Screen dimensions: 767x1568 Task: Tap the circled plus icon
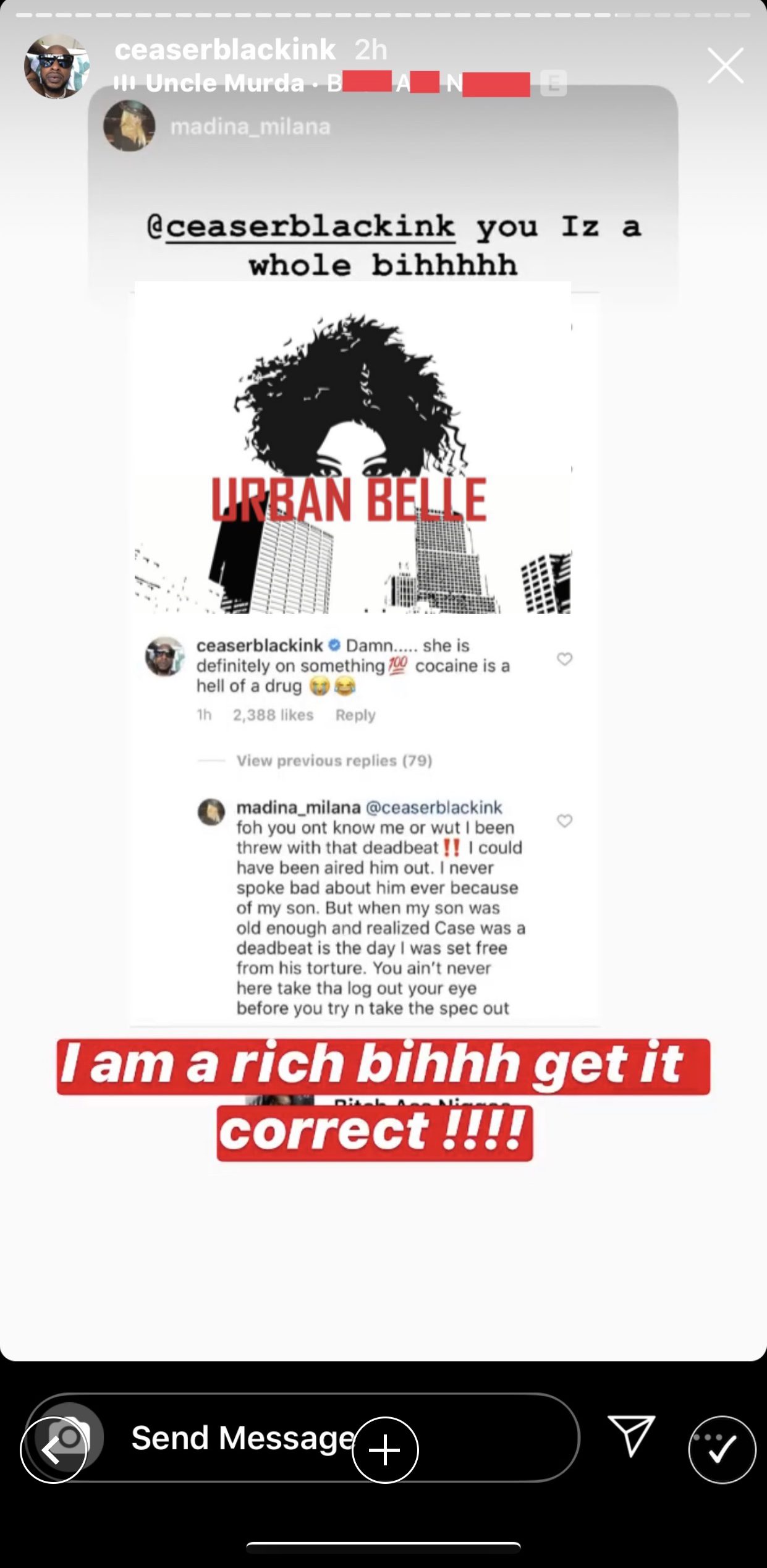[x=385, y=1450]
